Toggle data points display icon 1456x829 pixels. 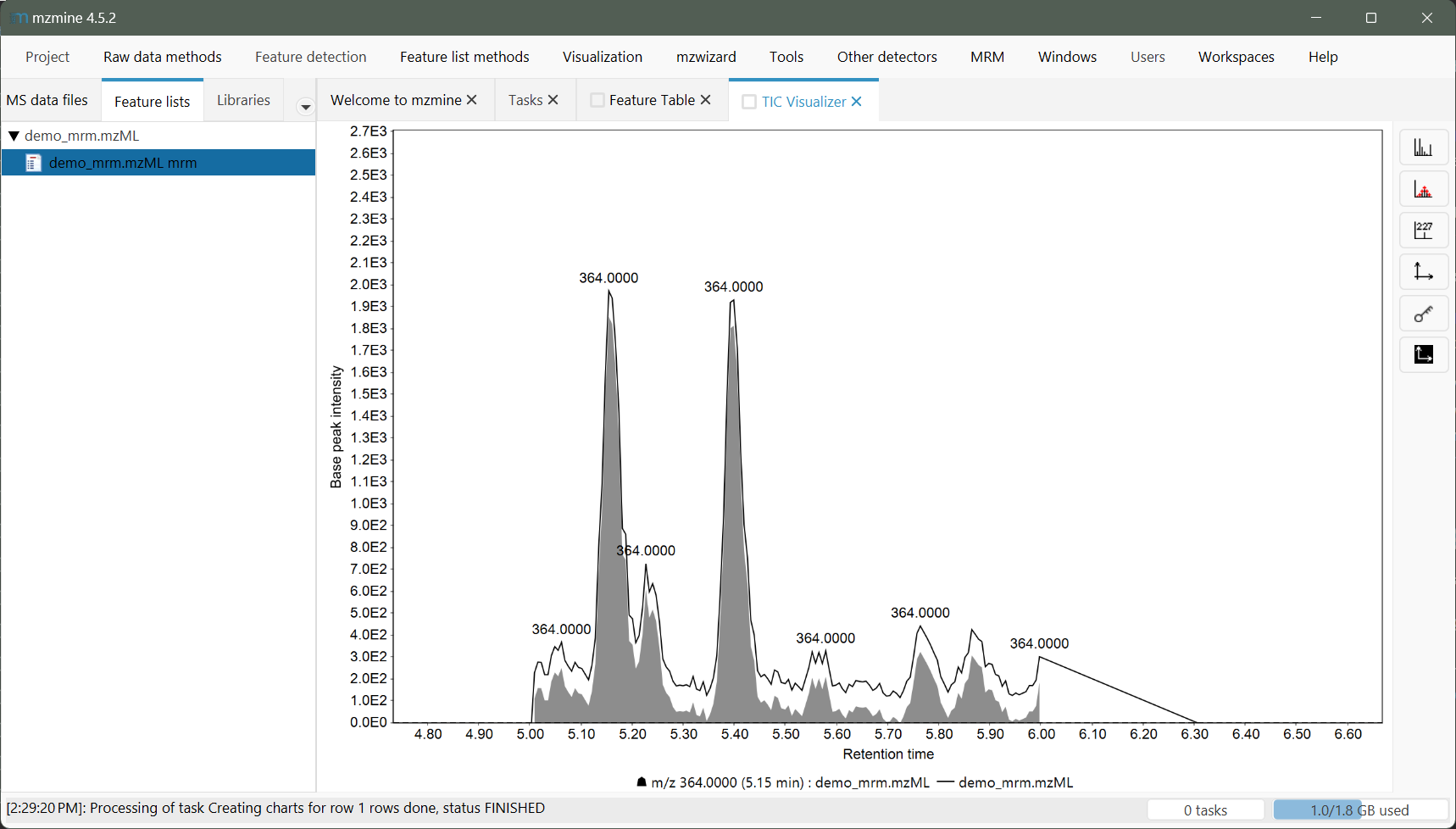(x=1424, y=189)
